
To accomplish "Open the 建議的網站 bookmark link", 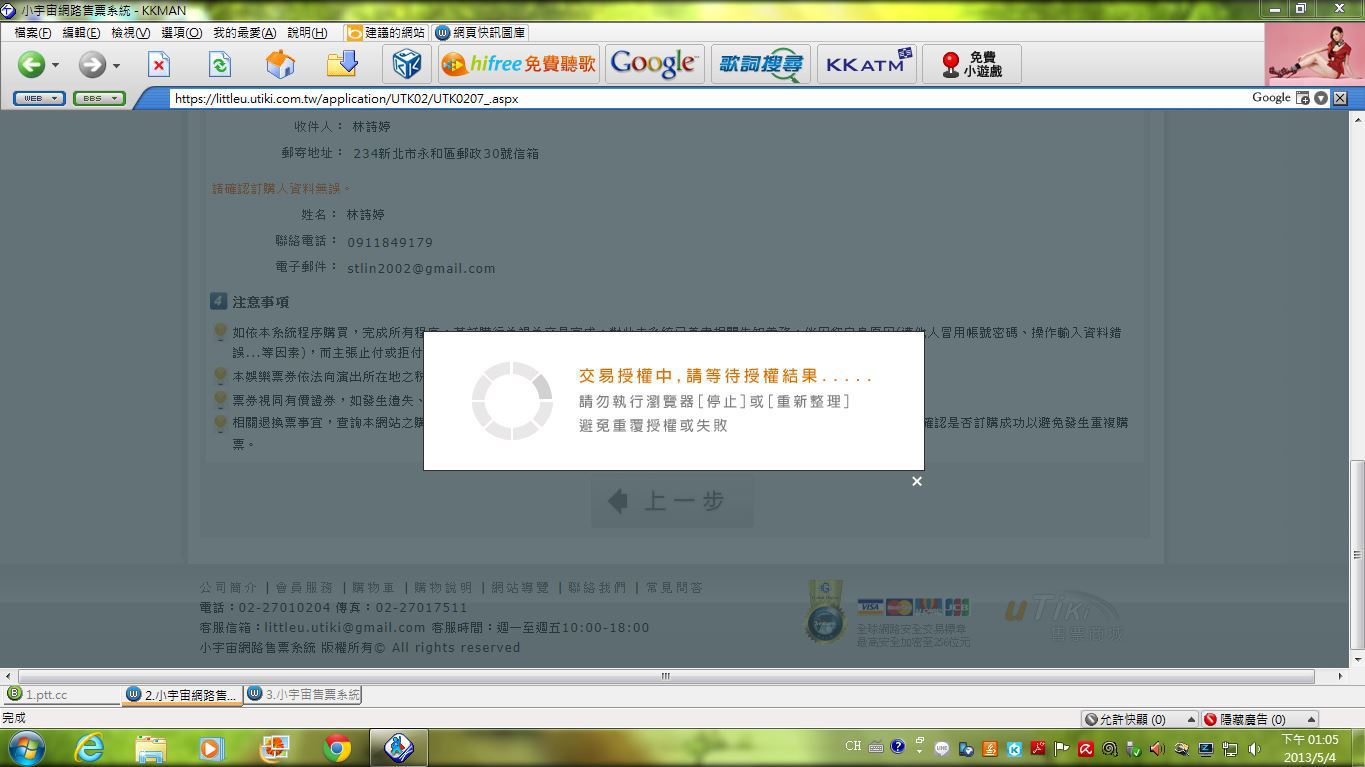I will (x=386, y=33).
